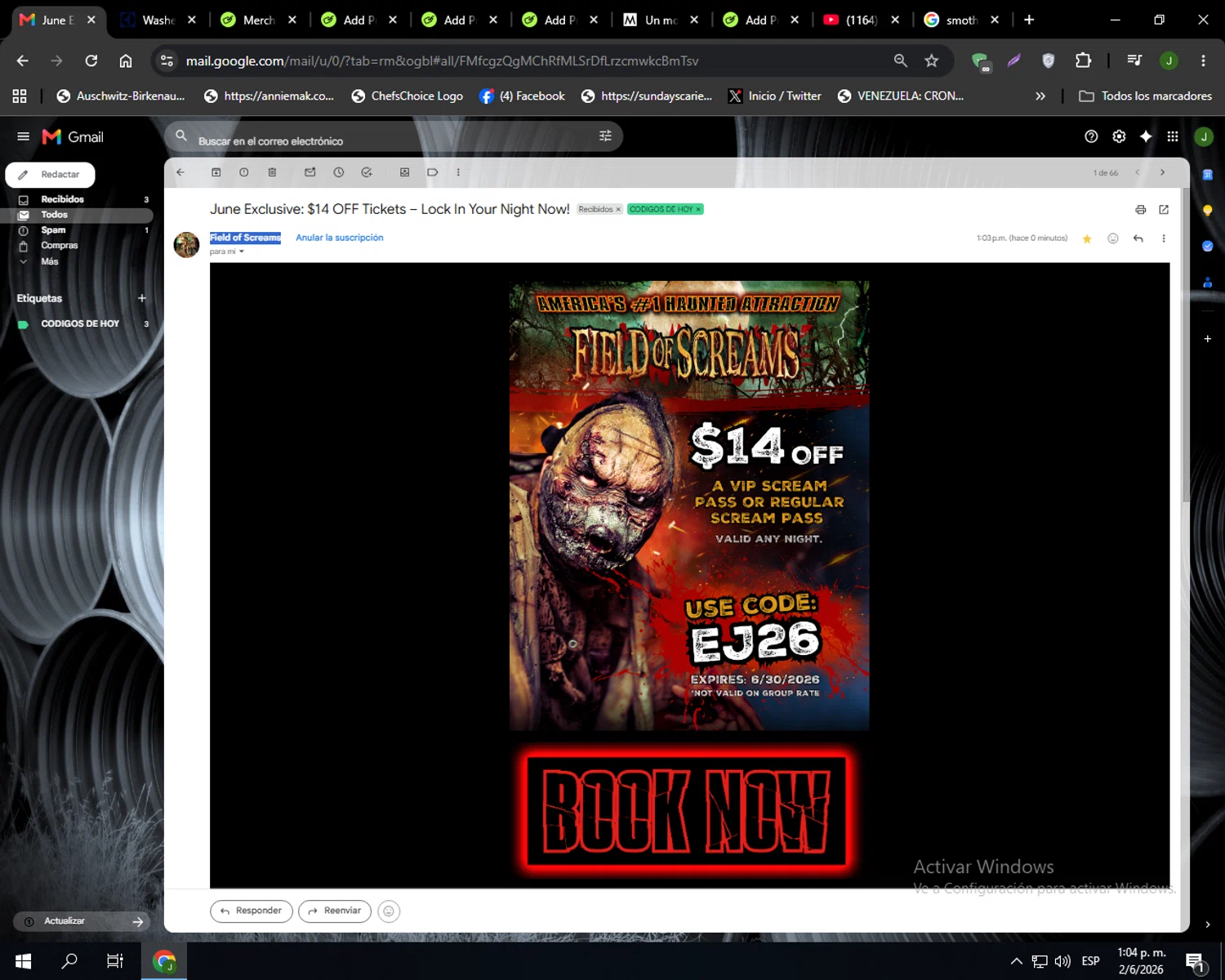Reply using the arrow icon beside timestamp
Image resolution: width=1225 pixels, height=980 pixels.
[1138, 238]
